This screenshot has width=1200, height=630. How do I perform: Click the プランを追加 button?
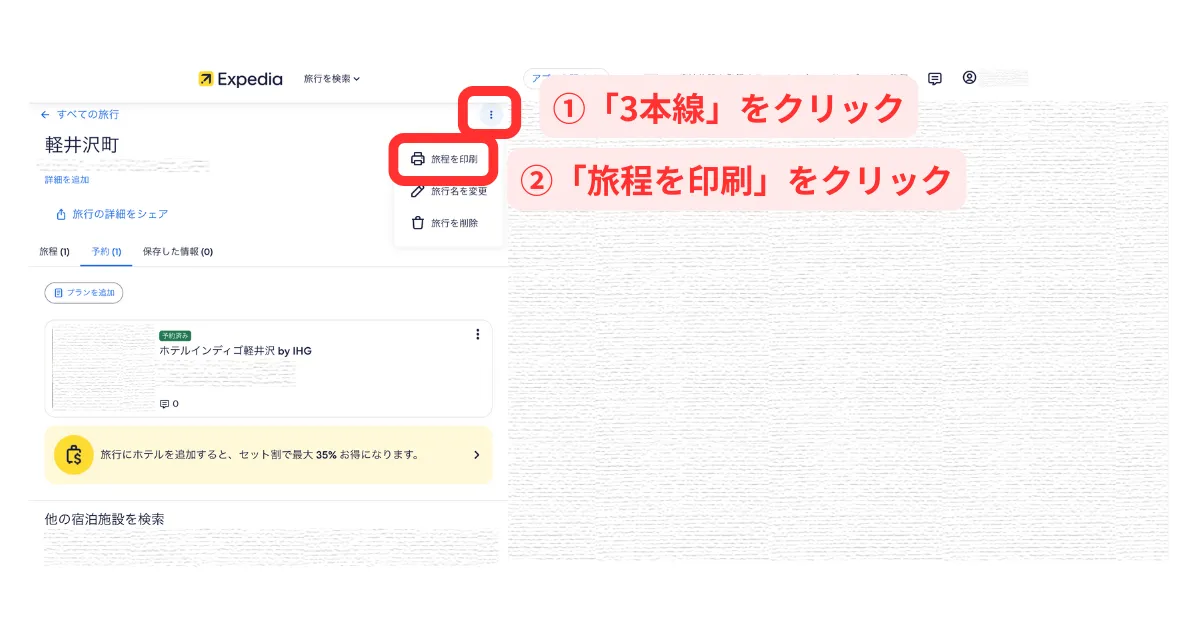[x=84, y=293]
